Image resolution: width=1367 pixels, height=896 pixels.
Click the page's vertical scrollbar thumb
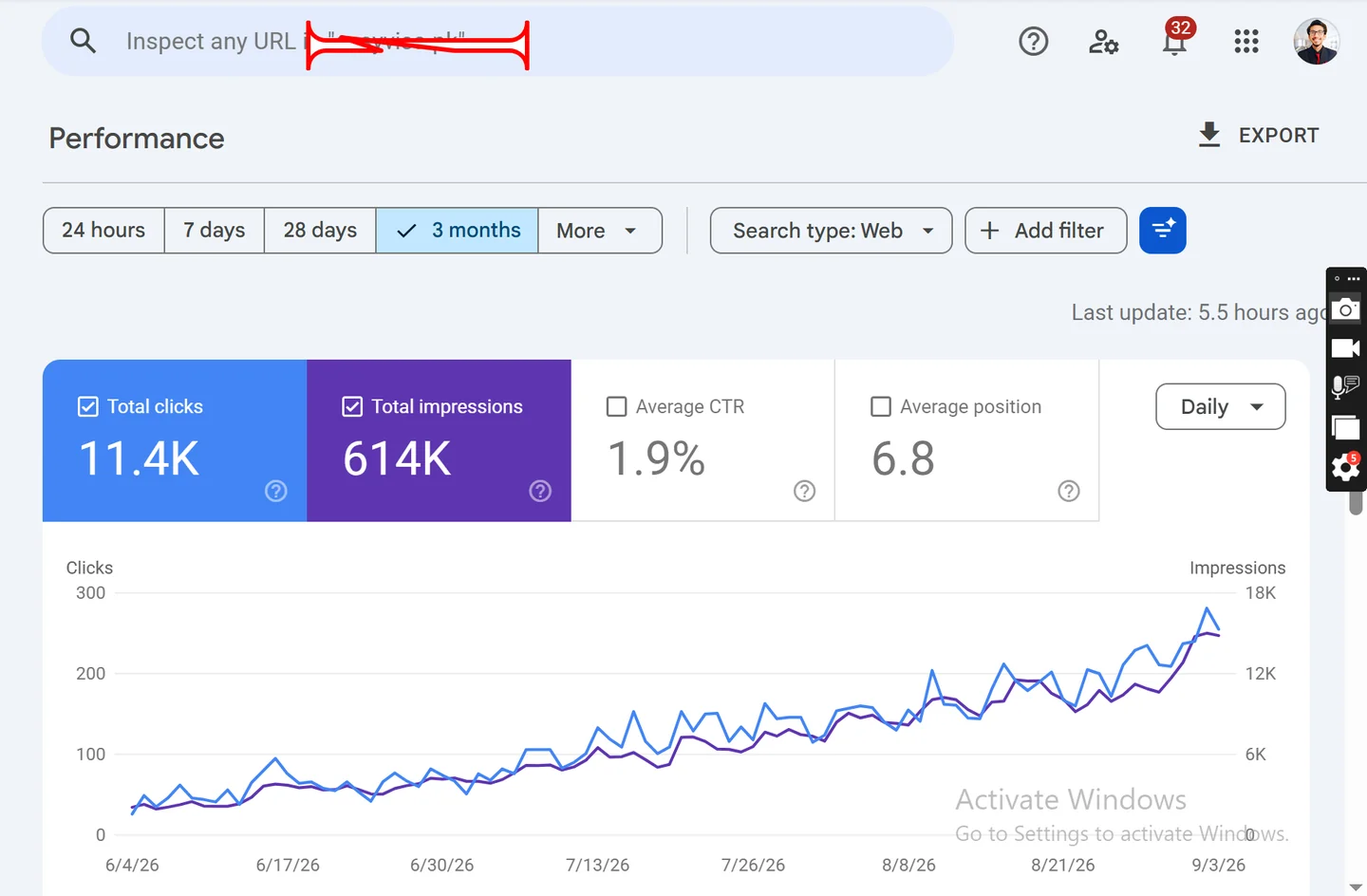tap(1356, 503)
